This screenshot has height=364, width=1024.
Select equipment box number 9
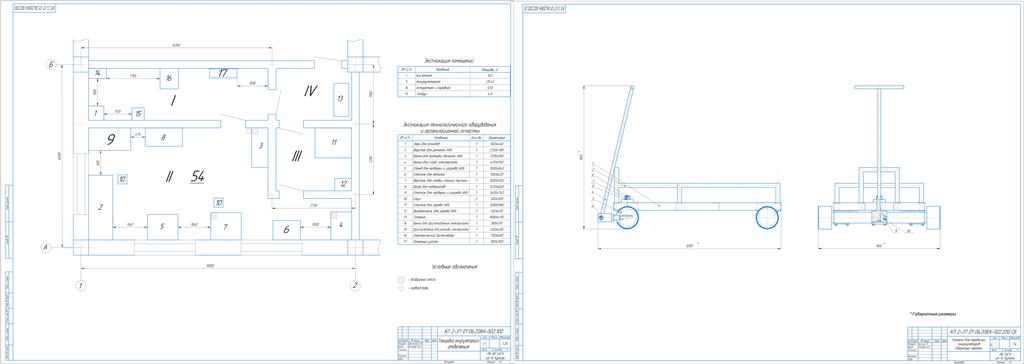point(110,139)
